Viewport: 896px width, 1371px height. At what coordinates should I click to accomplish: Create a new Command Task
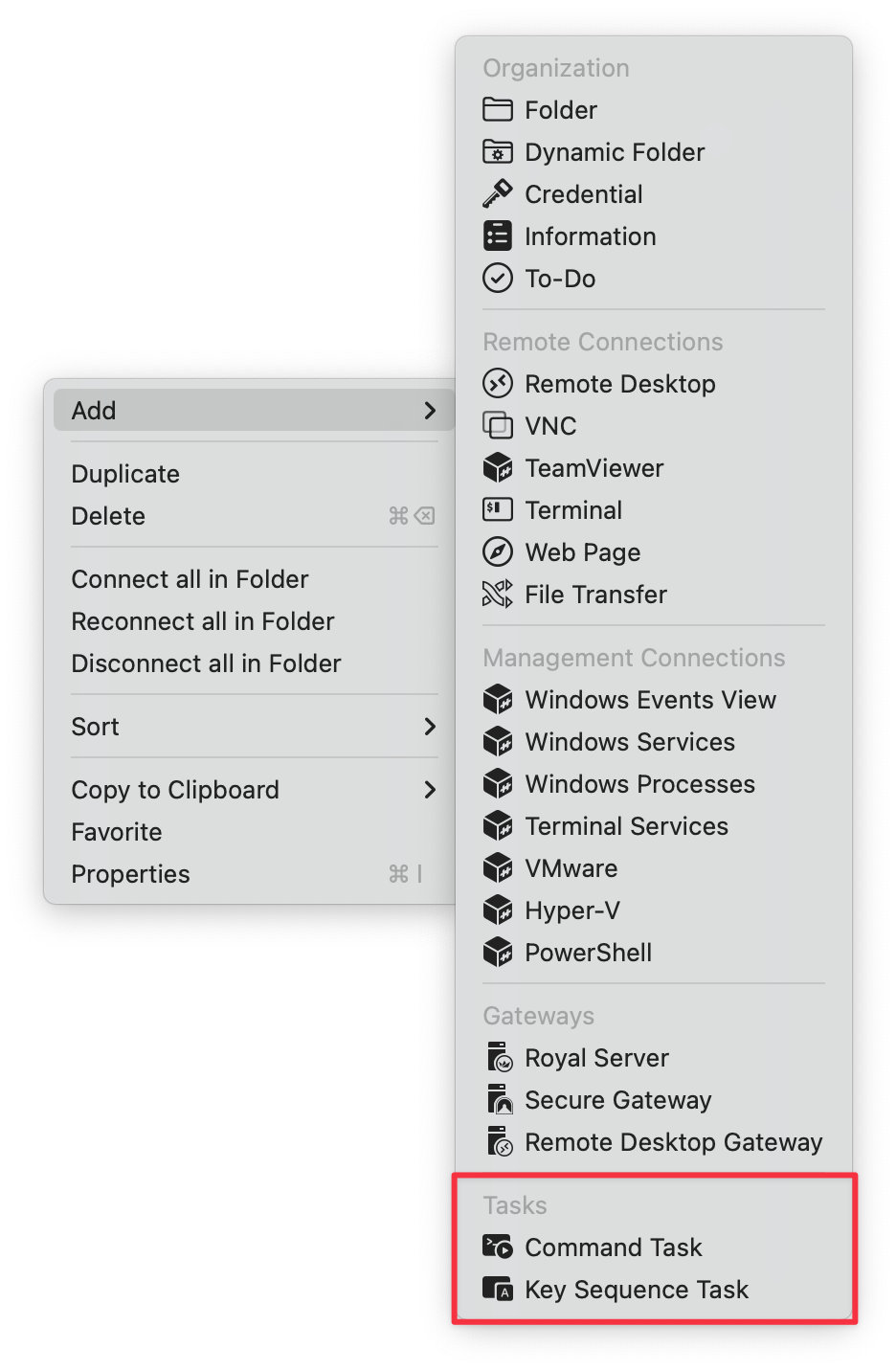pos(654,1247)
